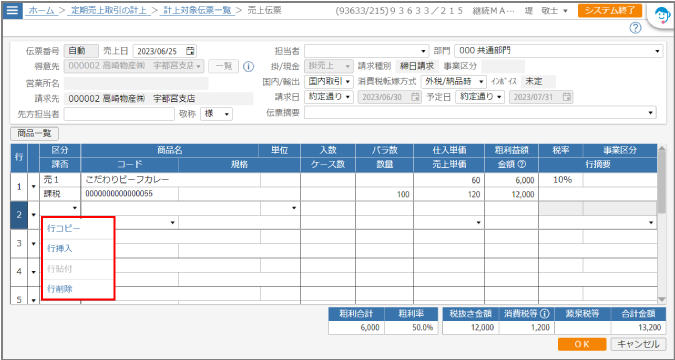This screenshot has width=675, height=360.
Task: Go to 計上対象伝票一覧 breadcrumb
Action: click(197, 10)
